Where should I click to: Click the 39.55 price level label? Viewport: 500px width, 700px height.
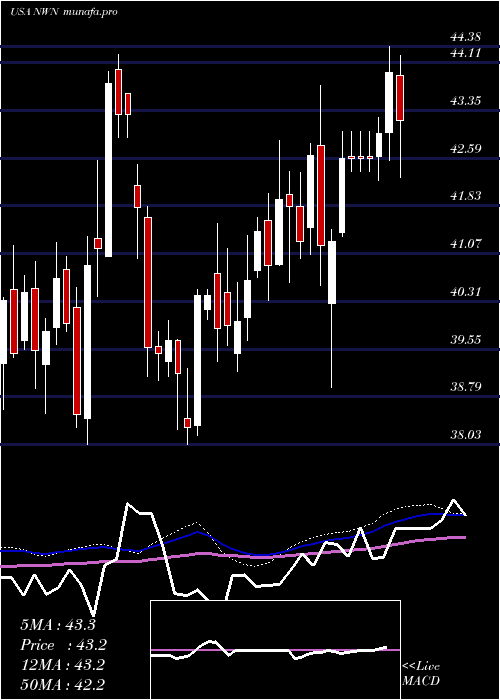click(466, 340)
